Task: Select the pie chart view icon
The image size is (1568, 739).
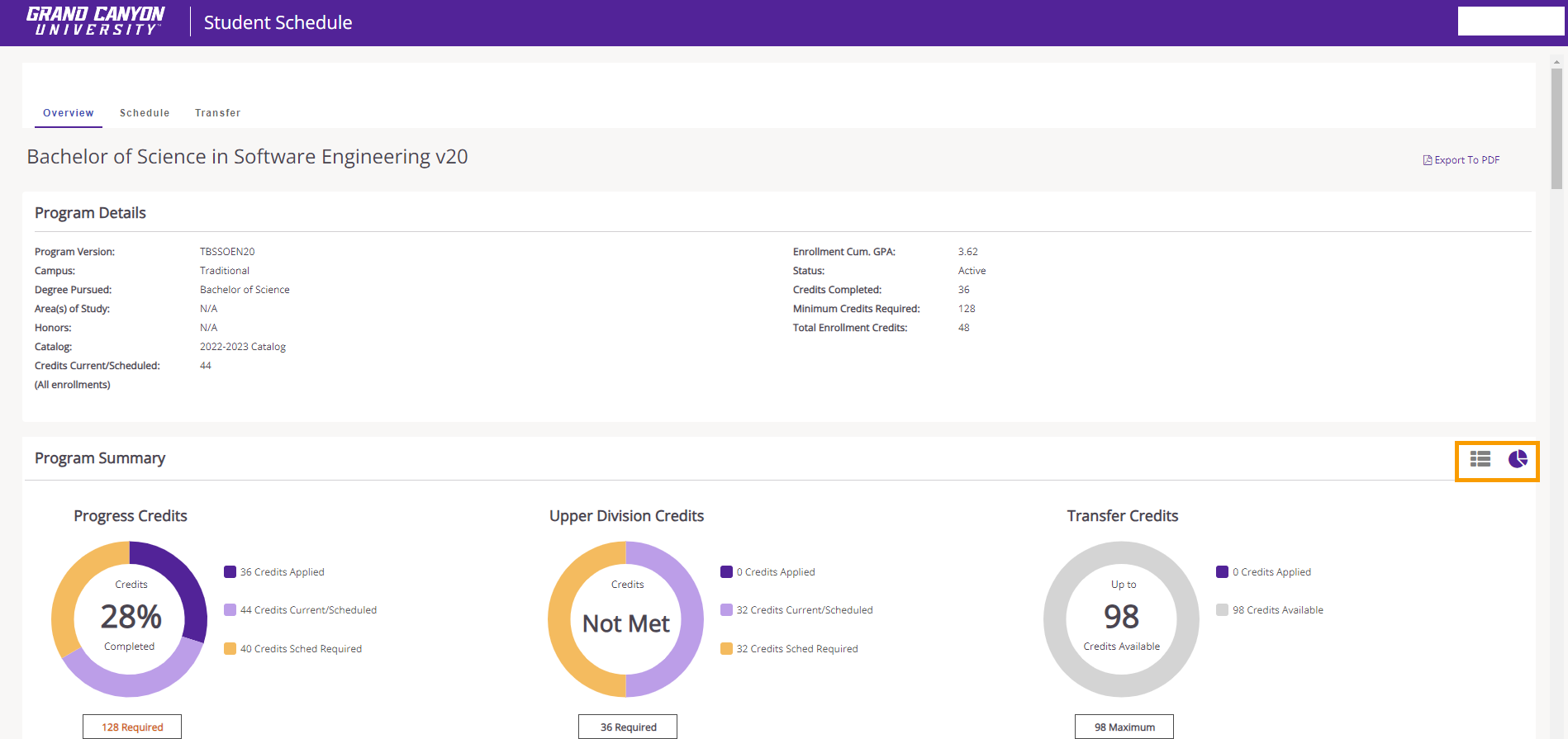Action: click(x=1518, y=459)
